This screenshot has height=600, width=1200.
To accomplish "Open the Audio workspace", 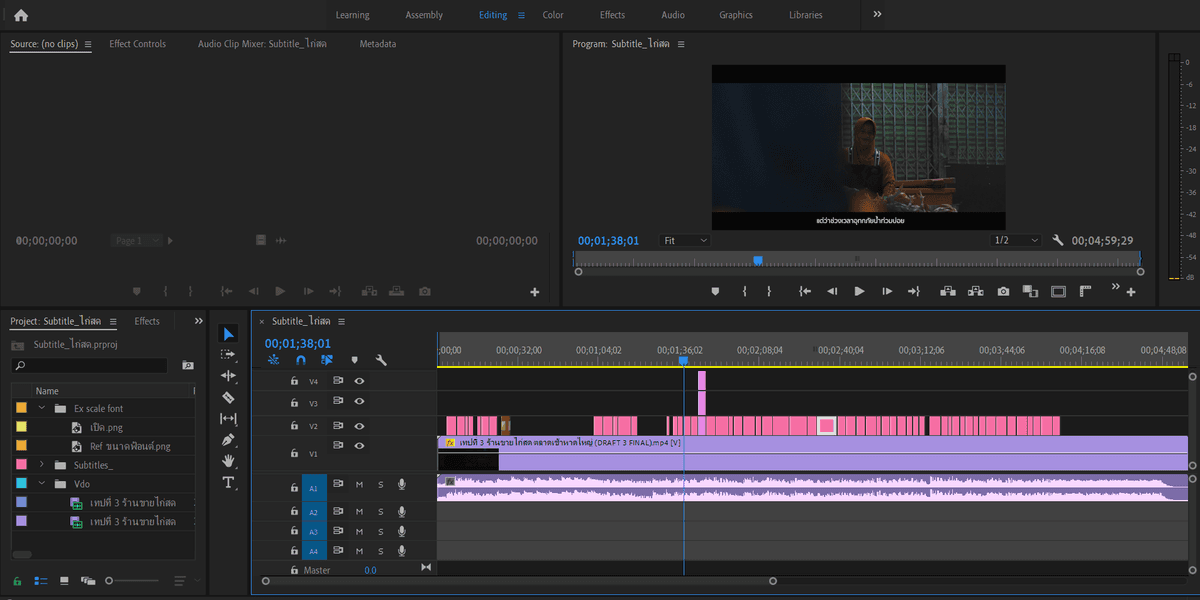I will 673,15.
